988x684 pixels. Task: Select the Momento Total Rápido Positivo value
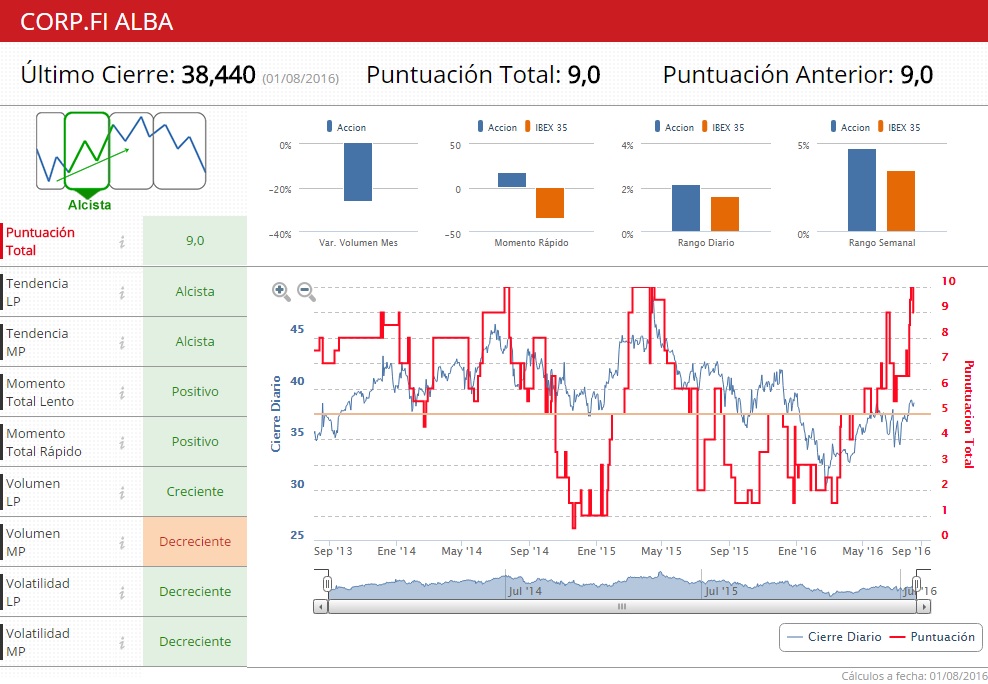(195, 442)
